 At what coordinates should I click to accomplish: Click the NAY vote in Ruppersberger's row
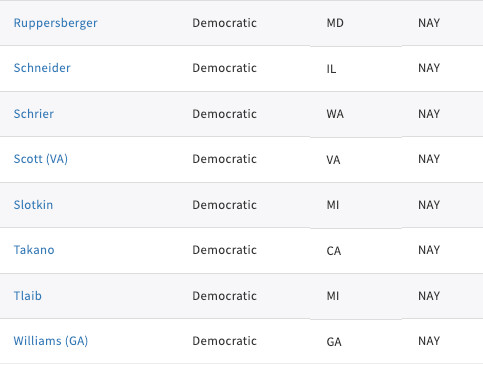(429, 23)
